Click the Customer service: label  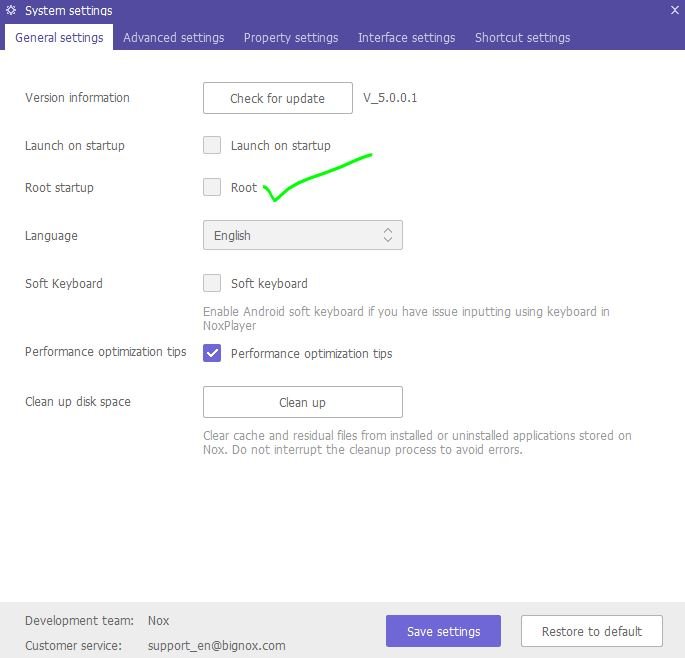click(x=73, y=645)
